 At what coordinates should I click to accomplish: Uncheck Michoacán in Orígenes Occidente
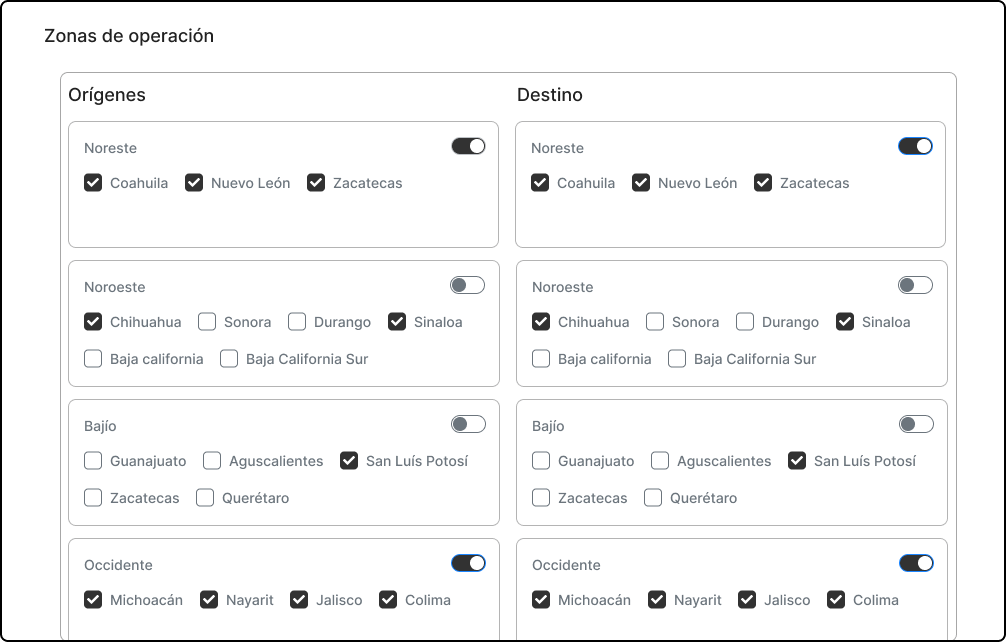pos(93,600)
